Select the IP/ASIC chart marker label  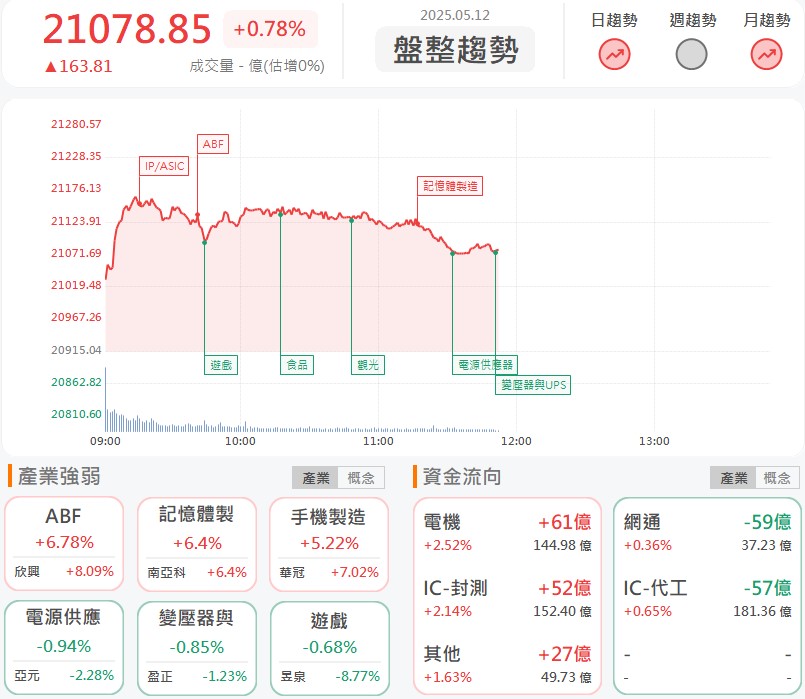click(164, 166)
